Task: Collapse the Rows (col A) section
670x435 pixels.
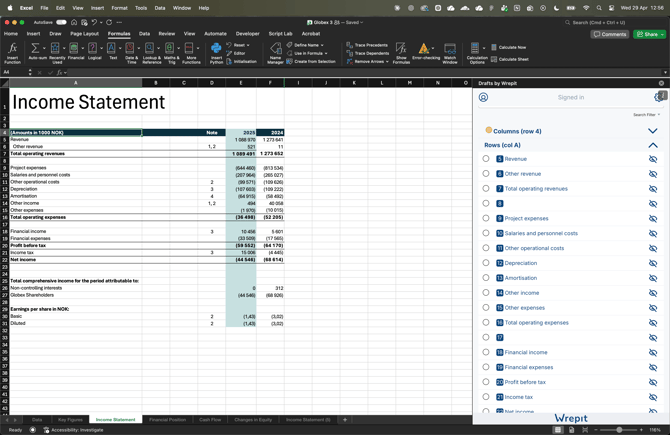Action: click(652, 145)
